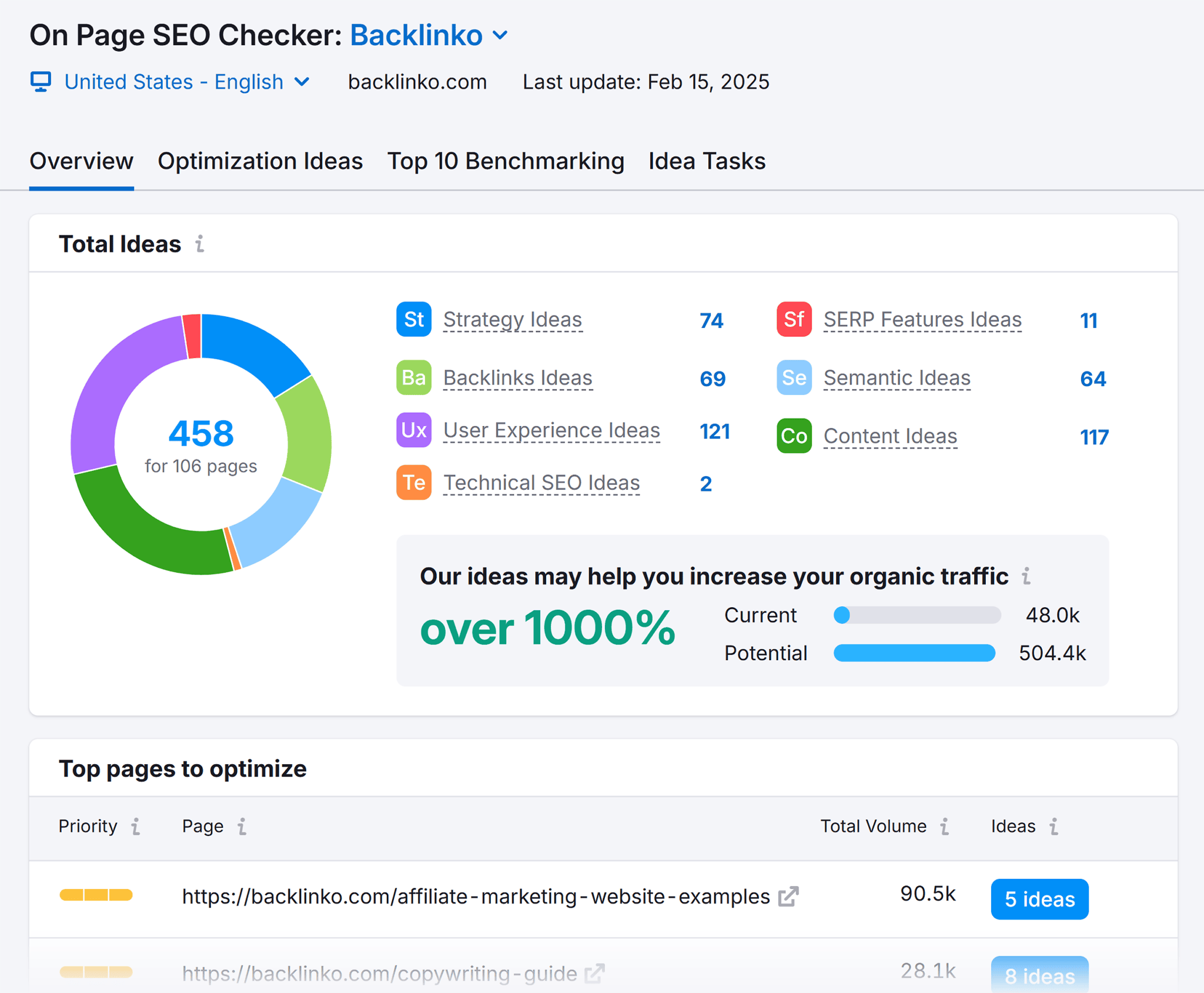Click the SERP Features "Sf" icon

pyautogui.click(x=794, y=320)
